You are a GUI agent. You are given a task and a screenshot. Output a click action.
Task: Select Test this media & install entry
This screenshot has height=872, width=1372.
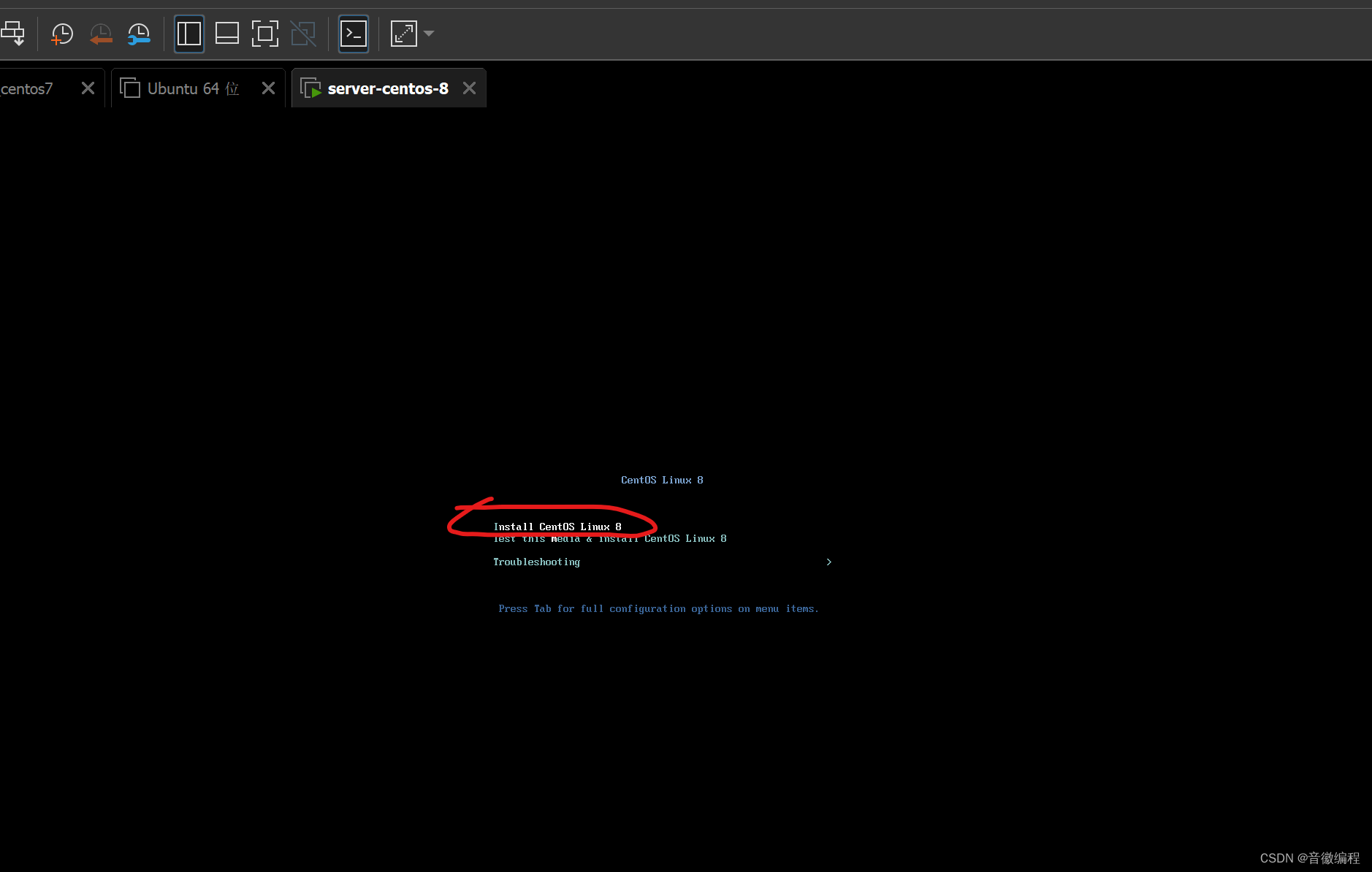pos(610,539)
